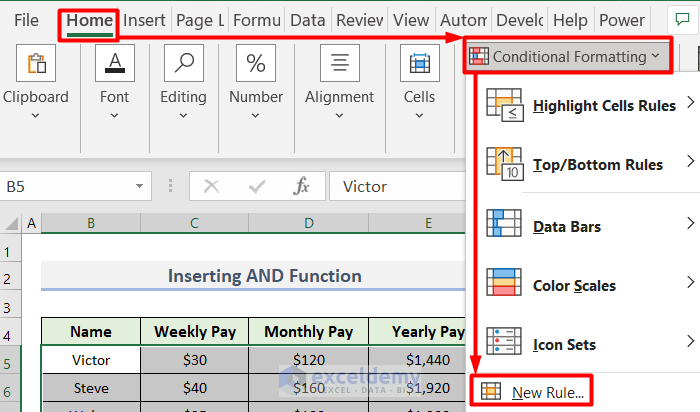
Task: Expand the Editing group chevron
Action: [x=183, y=116]
